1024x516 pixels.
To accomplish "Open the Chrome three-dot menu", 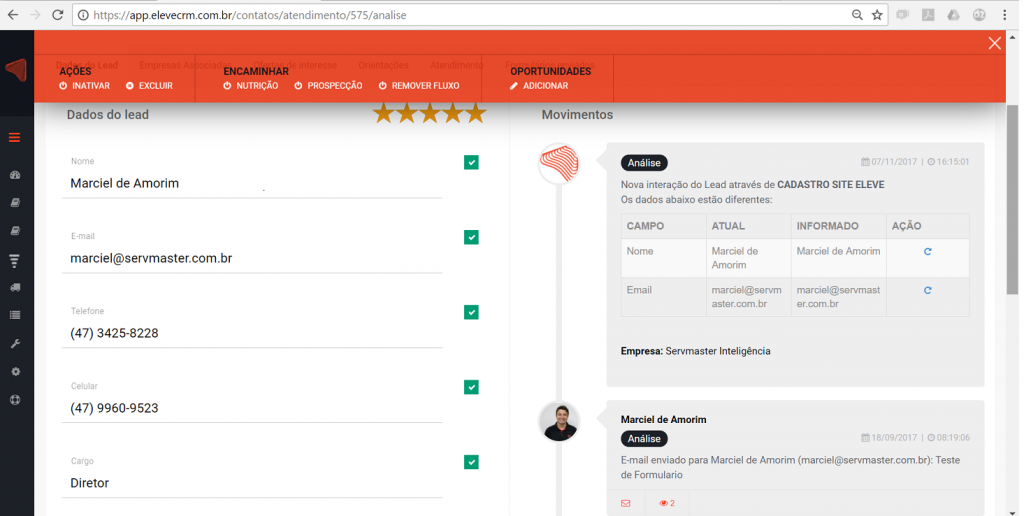I will [x=1004, y=15].
